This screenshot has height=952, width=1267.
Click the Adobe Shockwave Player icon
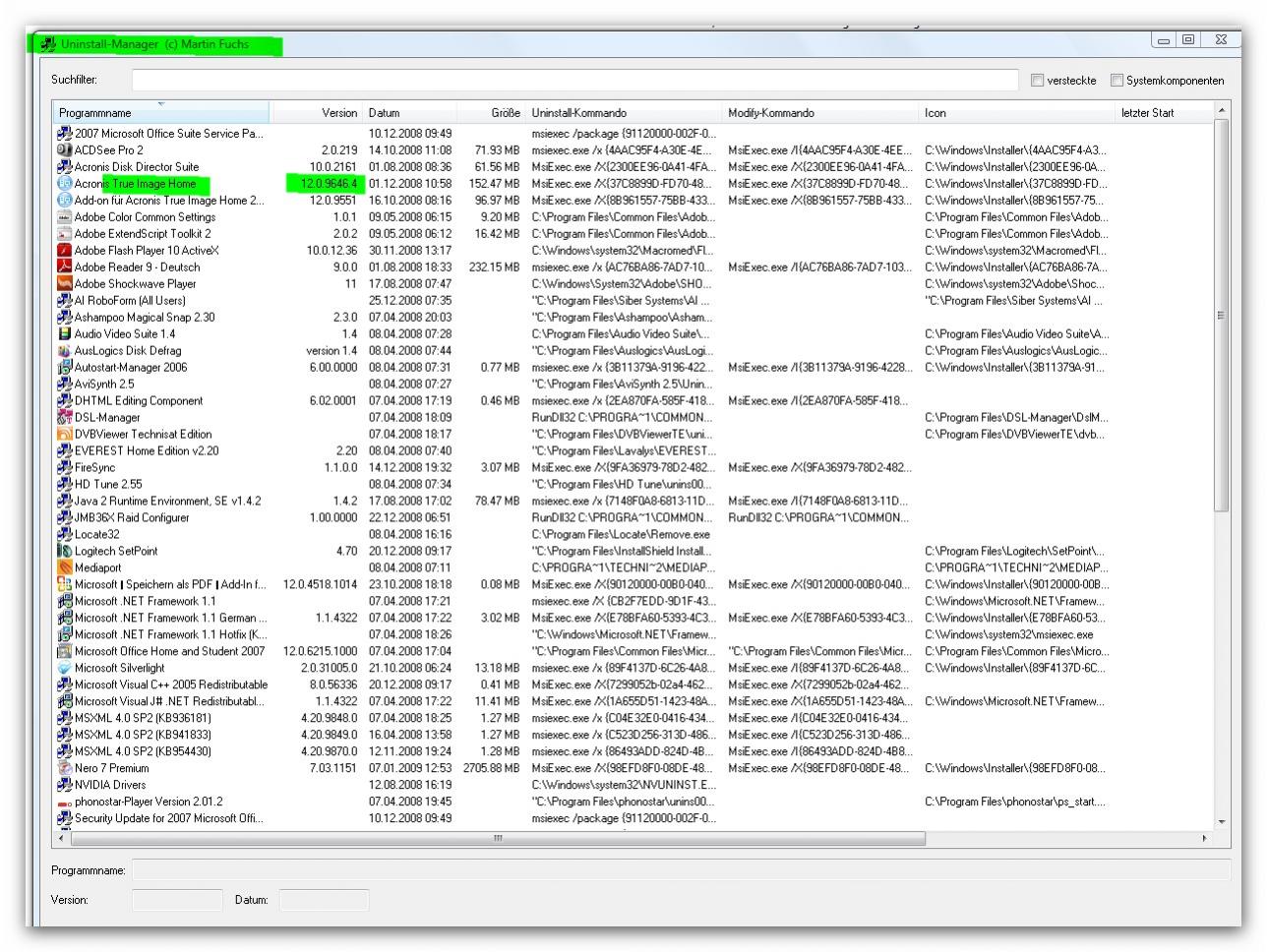tap(65, 284)
